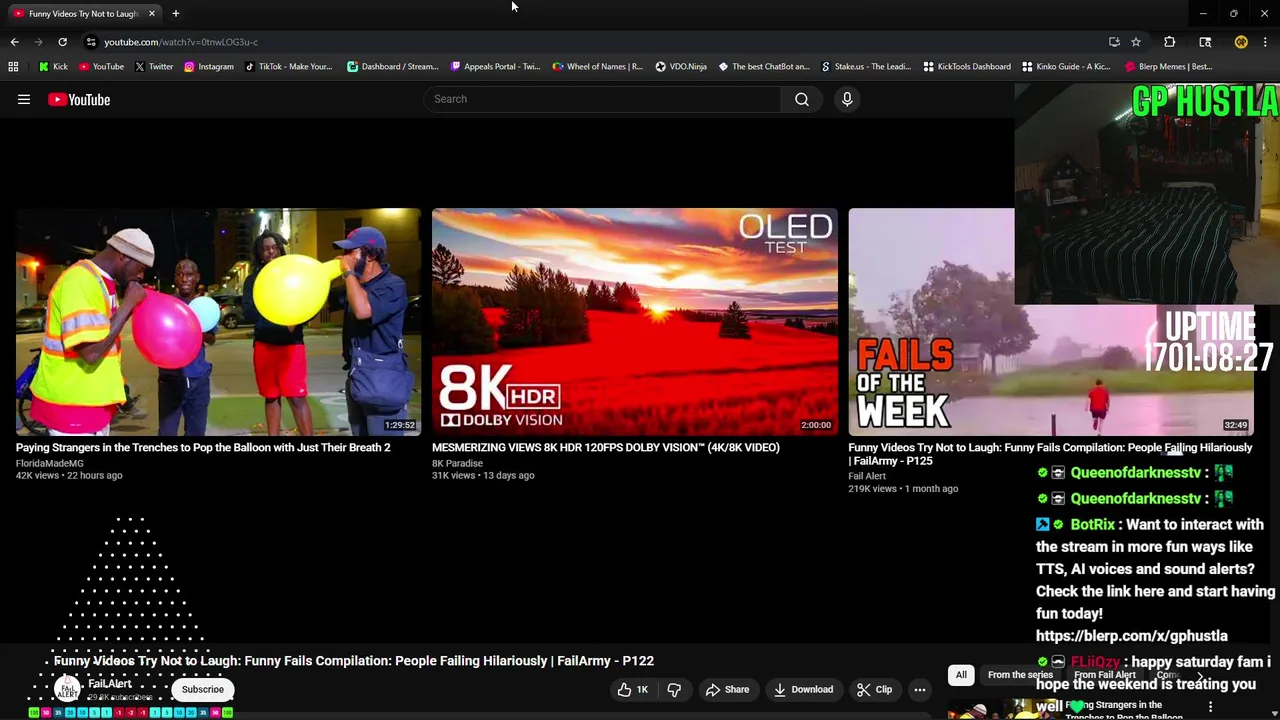Screen dimensions: 1280x720
Task: Open the Blerp Memes bookmark
Action: point(1168,66)
